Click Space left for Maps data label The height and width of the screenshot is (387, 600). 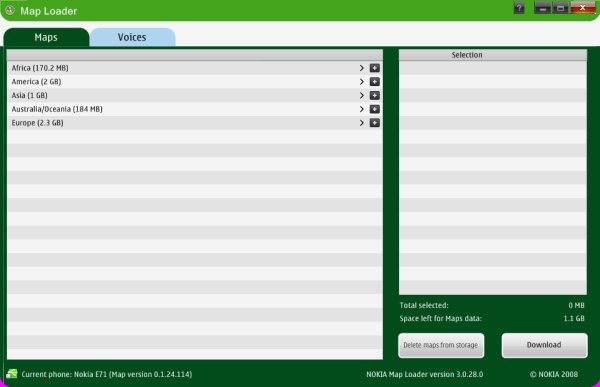pyautogui.click(x=441, y=318)
